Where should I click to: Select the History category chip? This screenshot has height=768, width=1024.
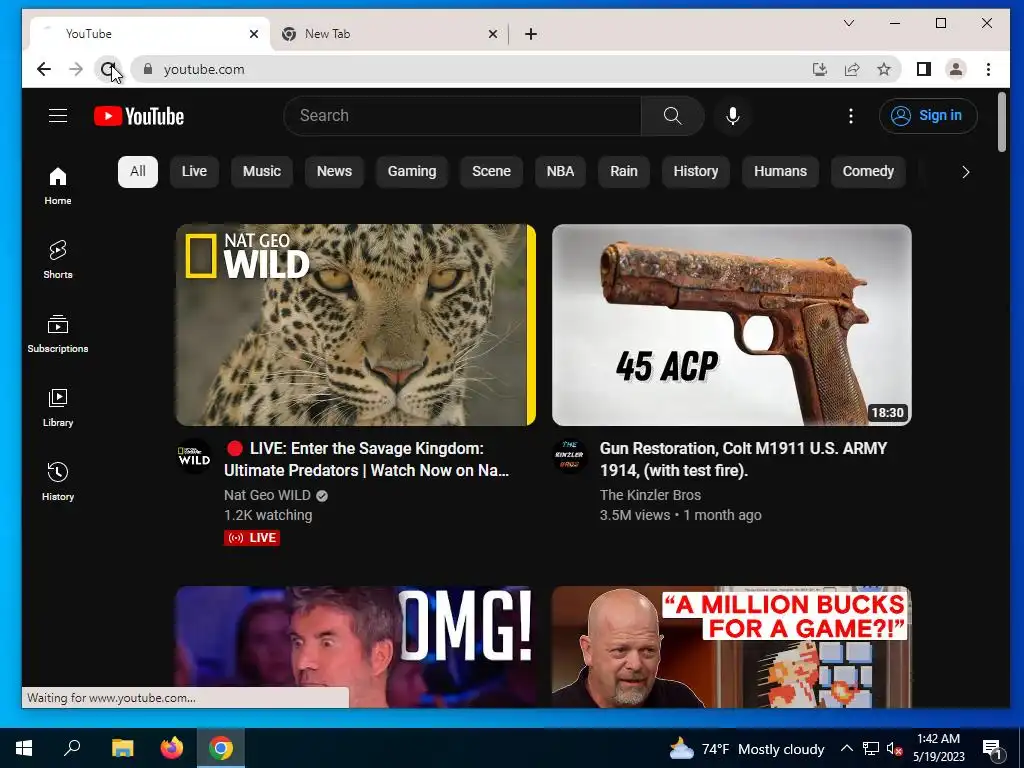[696, 172]
